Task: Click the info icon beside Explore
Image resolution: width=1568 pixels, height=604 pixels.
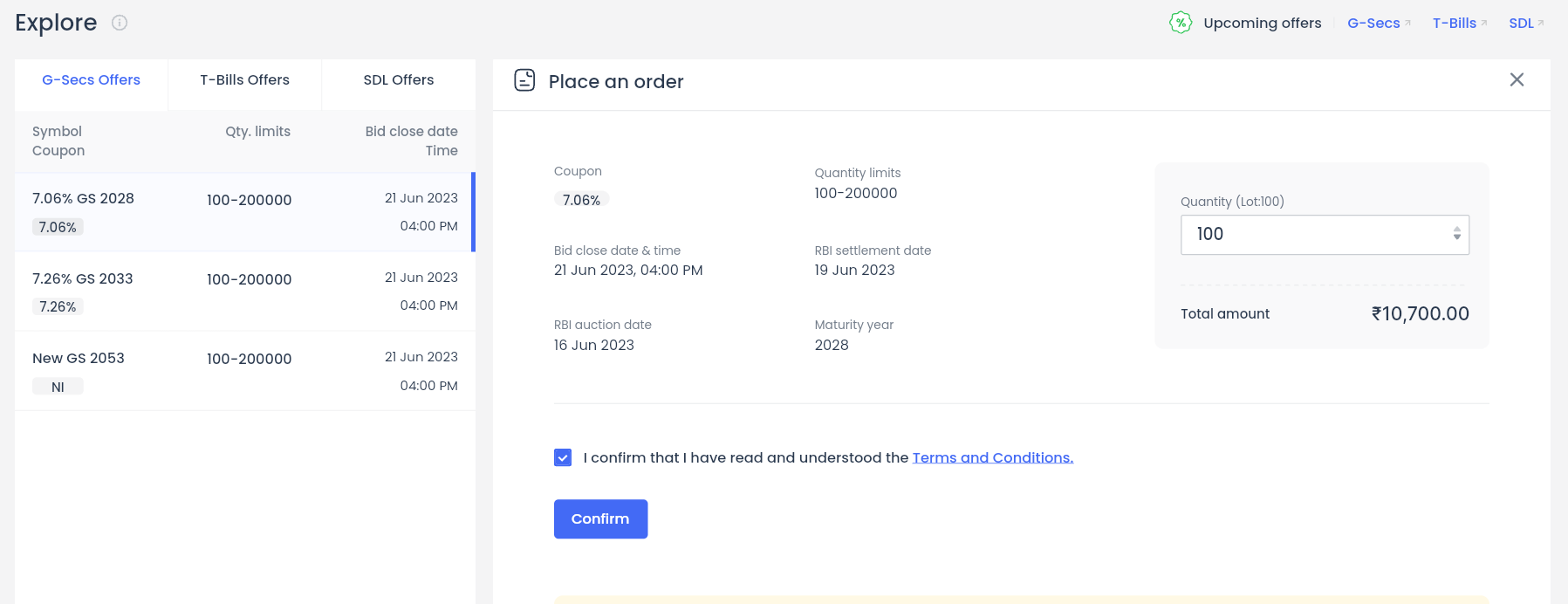Action: [120, 23]
